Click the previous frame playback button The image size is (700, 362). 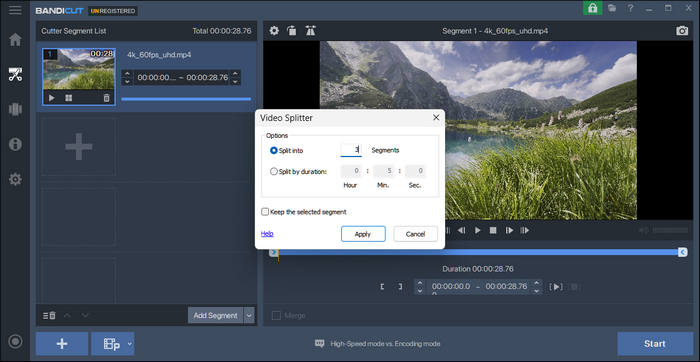click(462, 230)
